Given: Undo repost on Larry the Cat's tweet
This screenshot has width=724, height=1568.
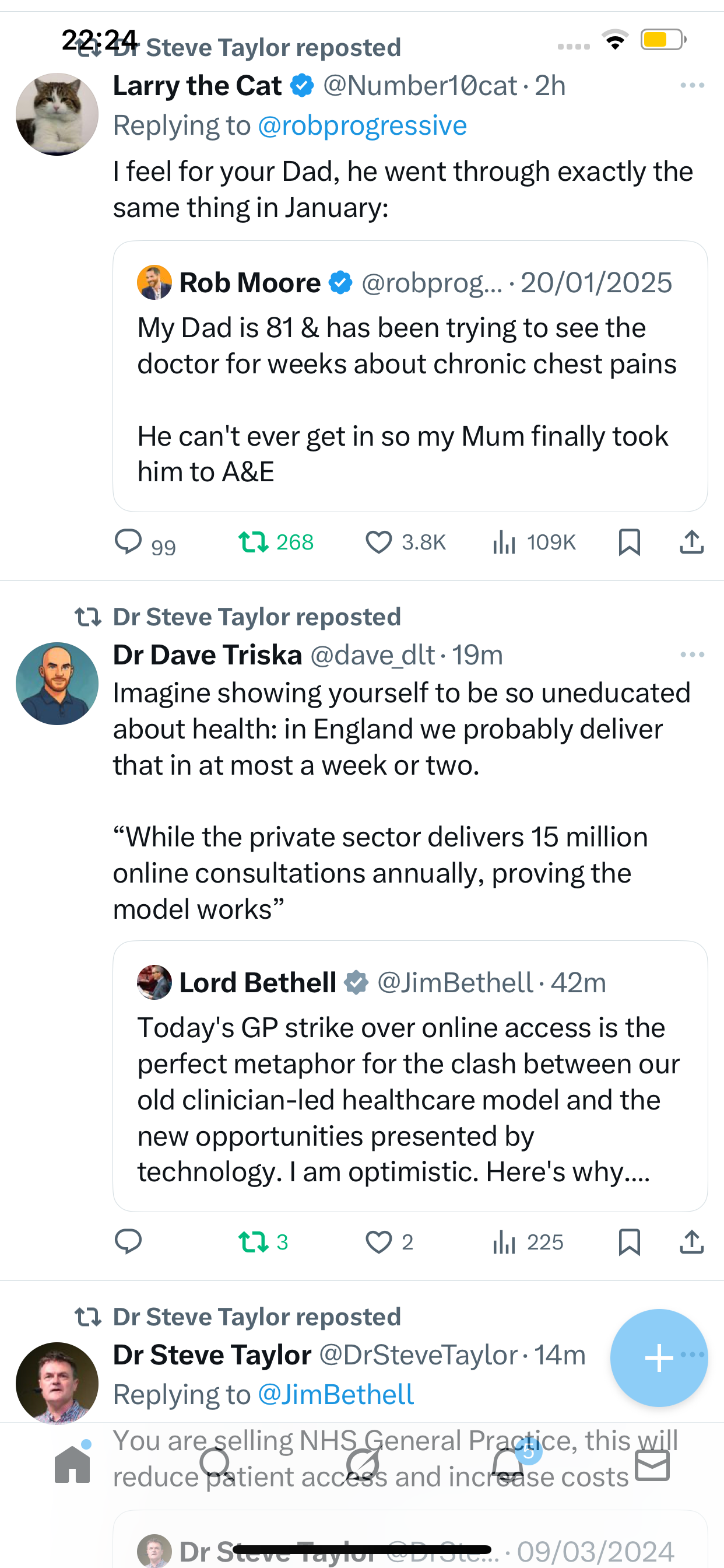Looking at the screenshot, I should click(x=253, y=542).
